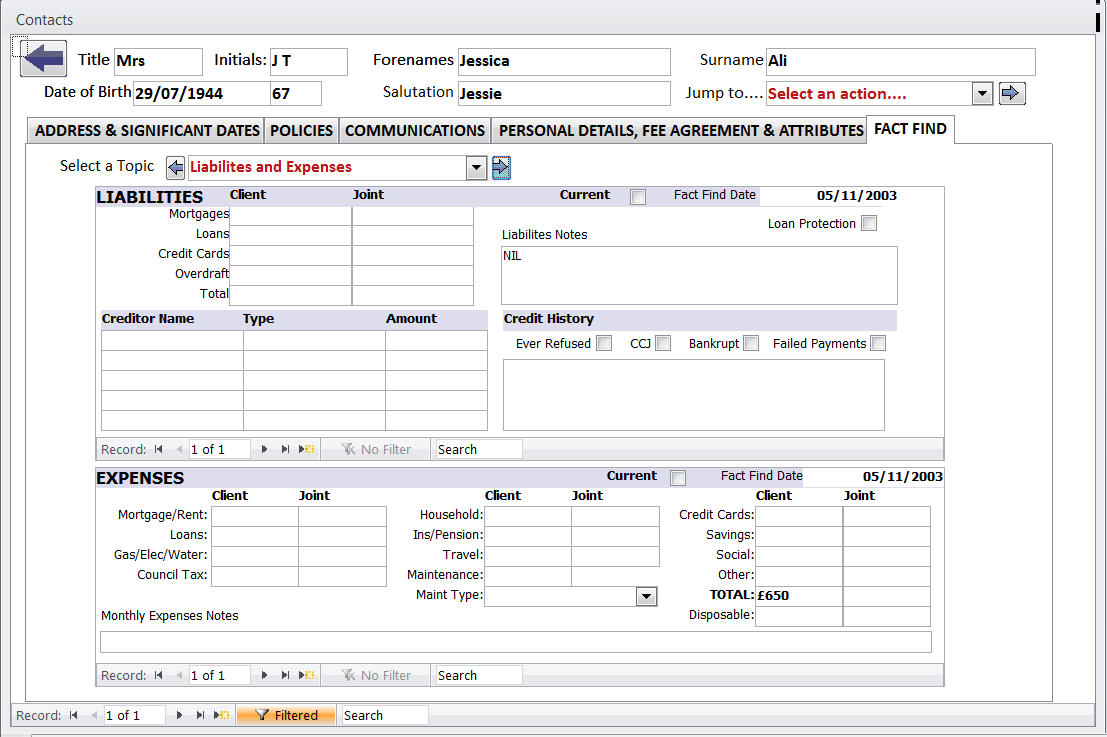
Task: Open the Jump to action dropdown
Action: 982,93
